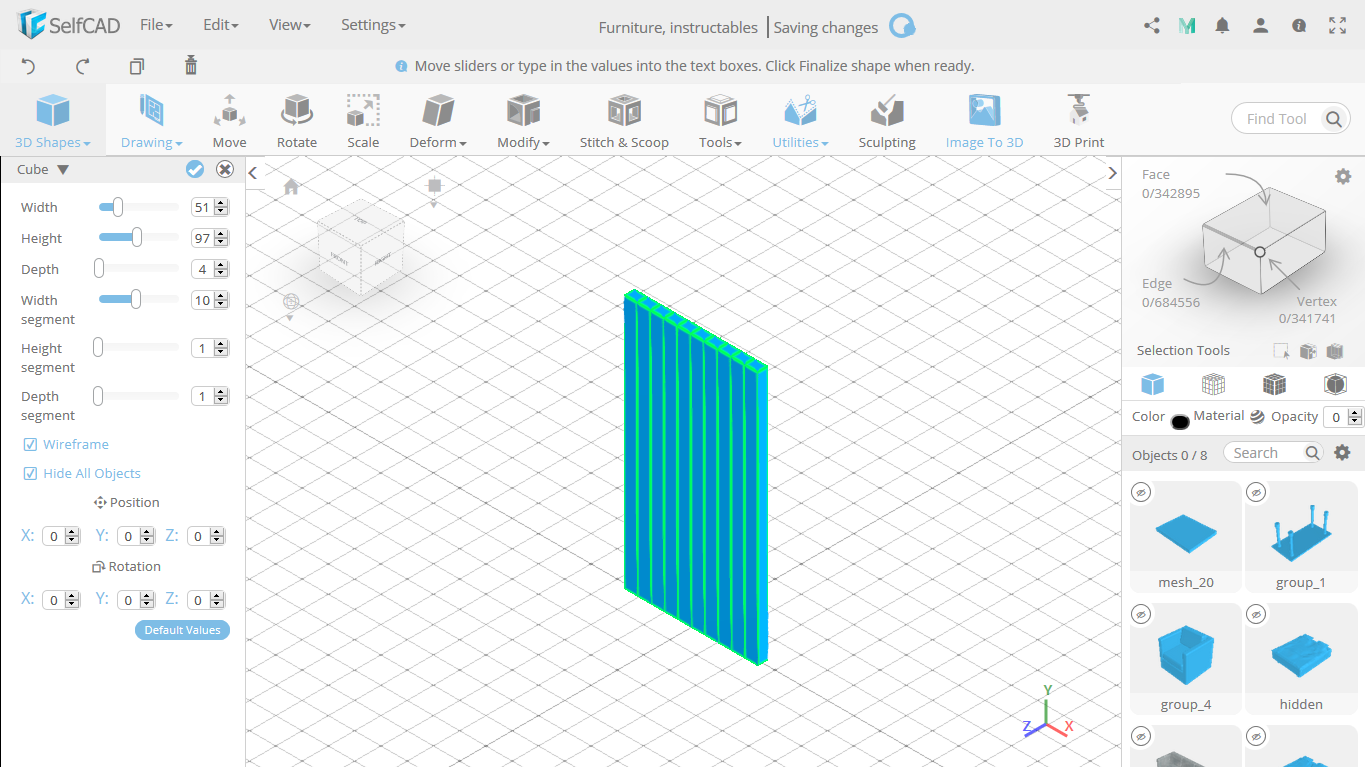
Task: Open the File menu
Action: point(156,25)
